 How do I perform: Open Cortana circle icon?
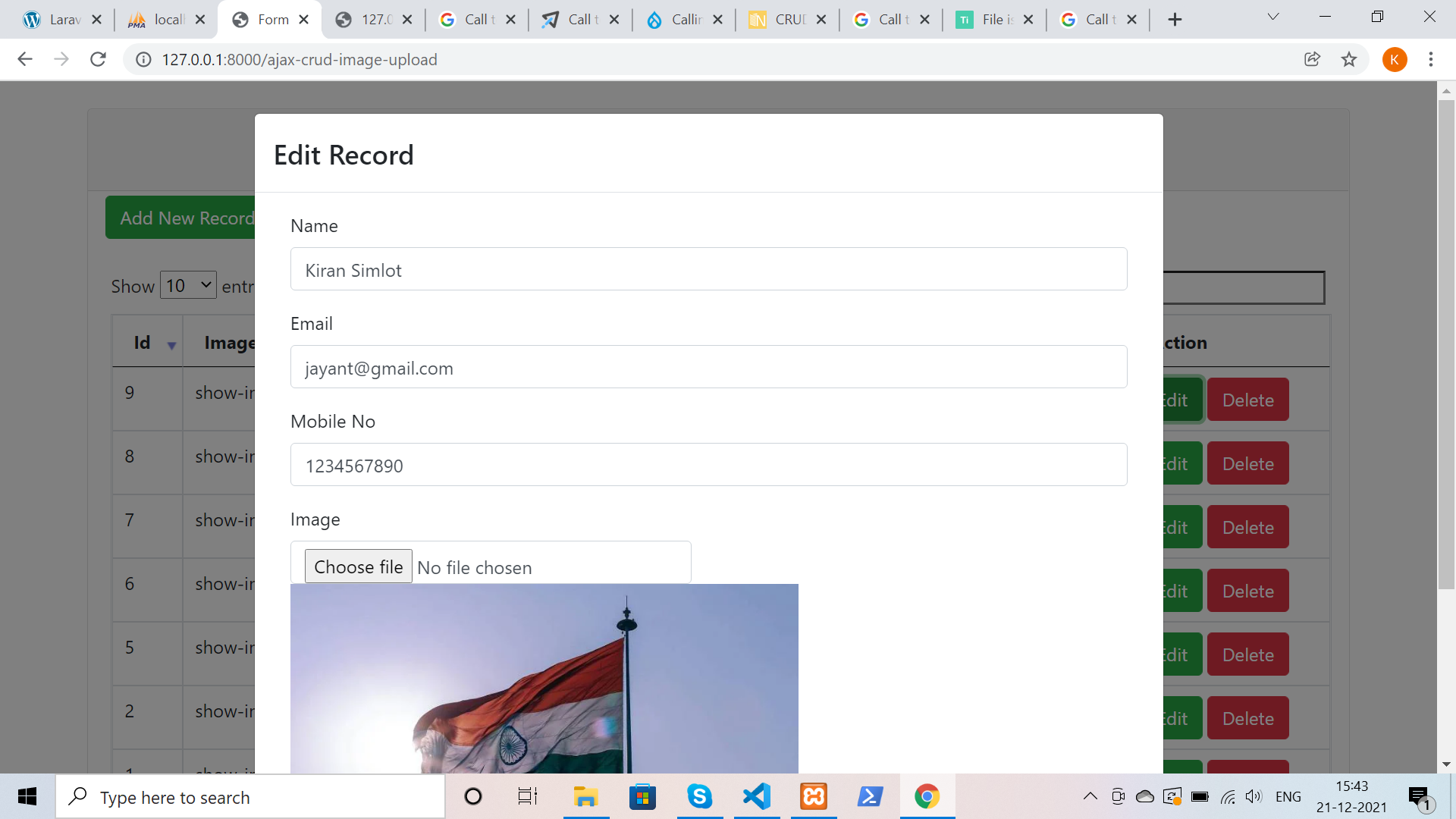(472, 796)
